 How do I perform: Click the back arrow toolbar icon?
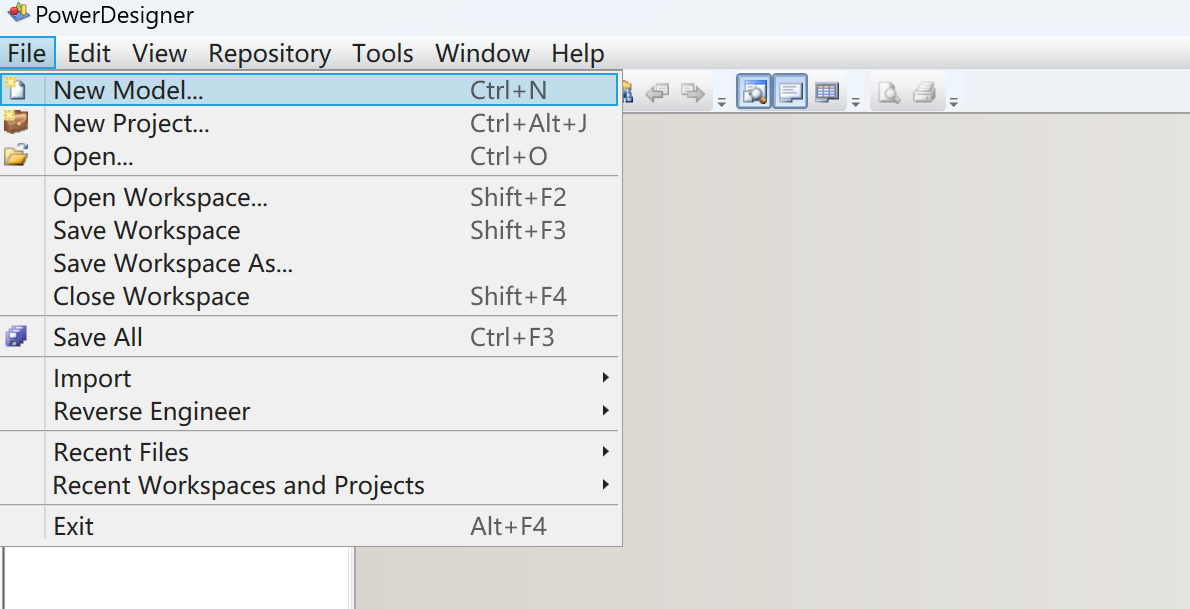tap(657, 93)
